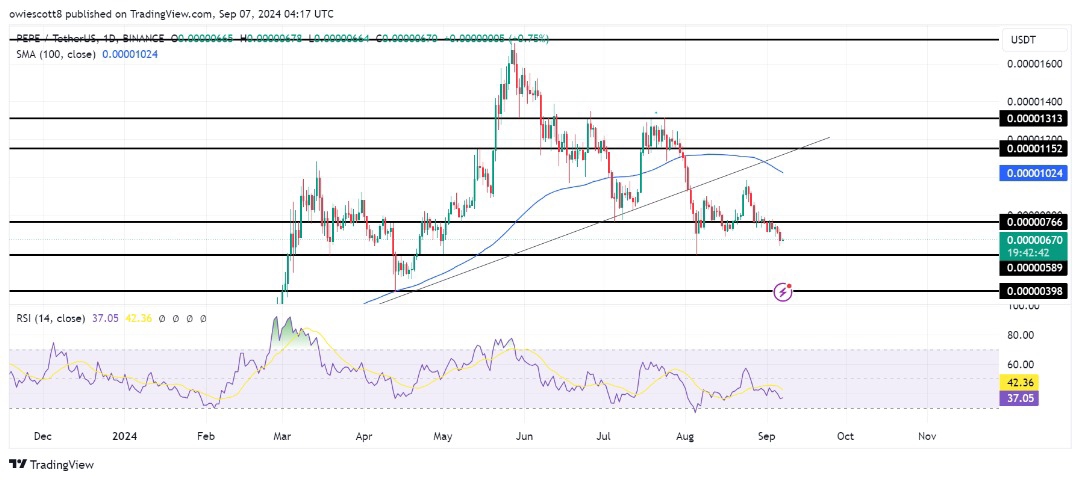Select the RSI (14, close) indicator label
Viewport: 1080px width, 480px height.
click(52, 318)
